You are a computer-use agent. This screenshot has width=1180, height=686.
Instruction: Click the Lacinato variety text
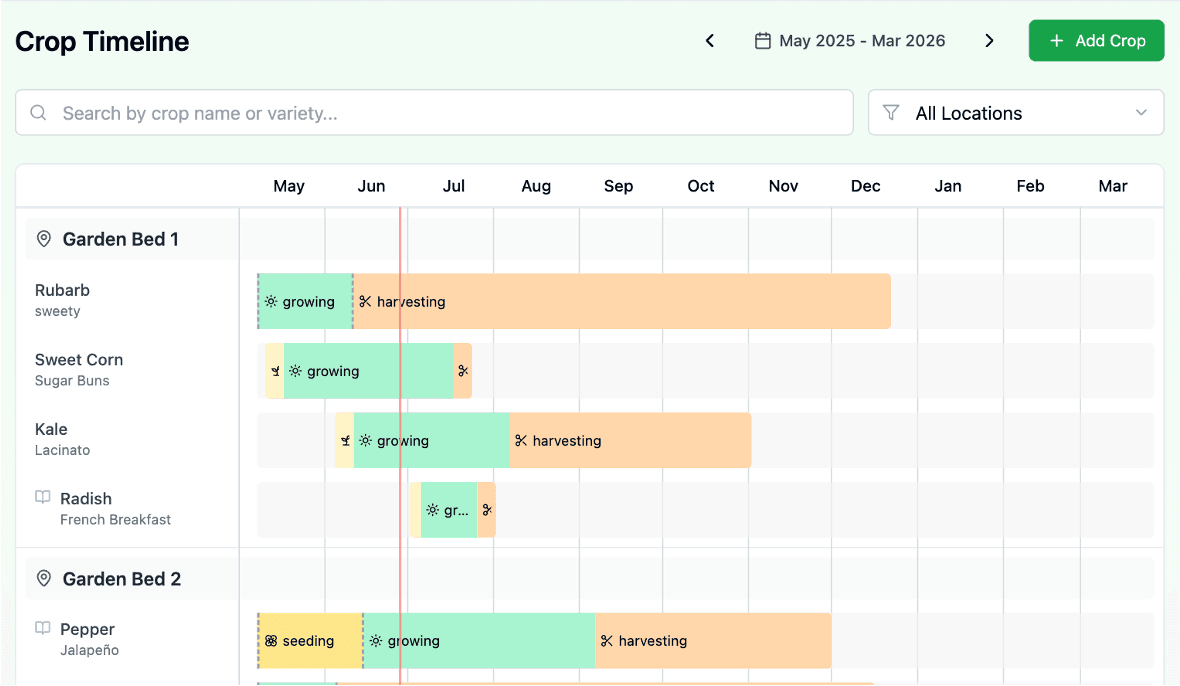(x=62, y=450)
